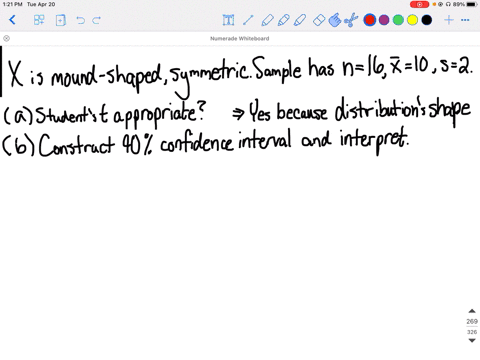Tap the red screen recording indicator

[x=419, y=4]
